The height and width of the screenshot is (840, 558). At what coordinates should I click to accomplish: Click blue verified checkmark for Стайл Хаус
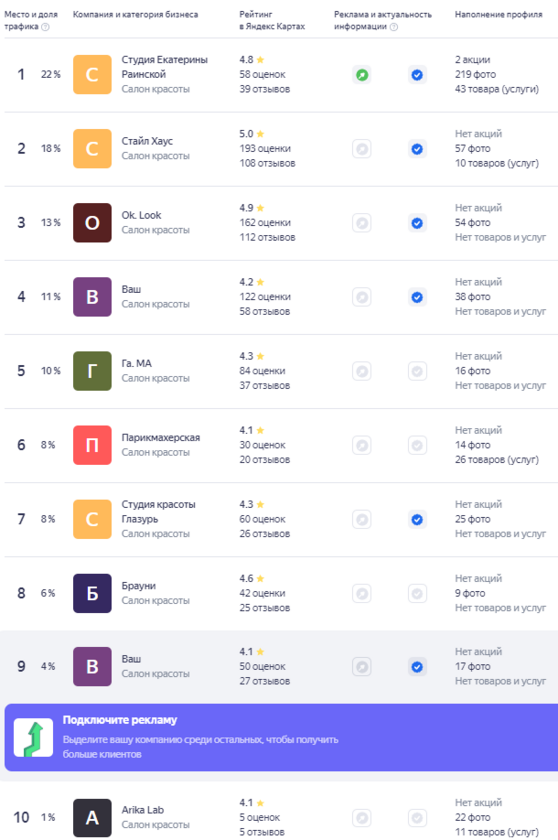(x=417, y=149)
